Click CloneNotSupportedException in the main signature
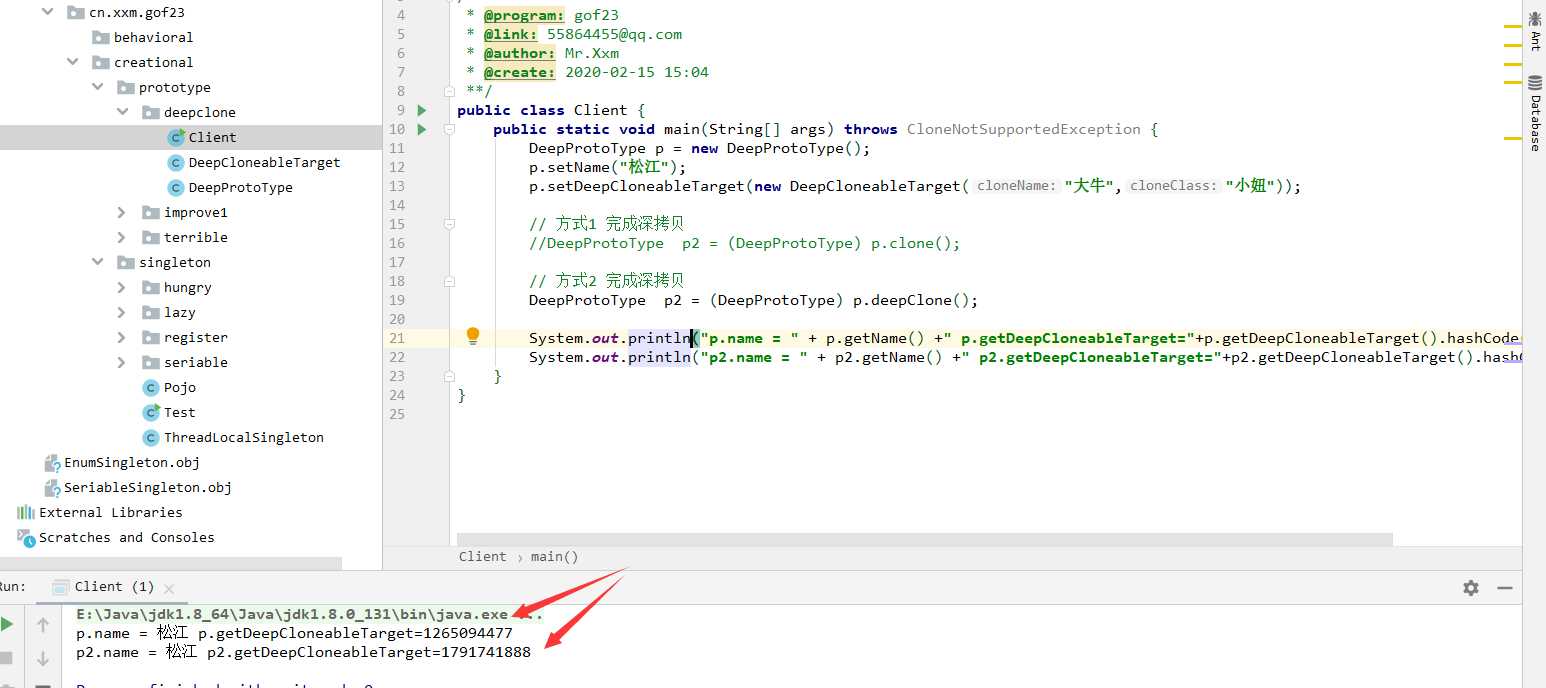 coord(1023,129)
